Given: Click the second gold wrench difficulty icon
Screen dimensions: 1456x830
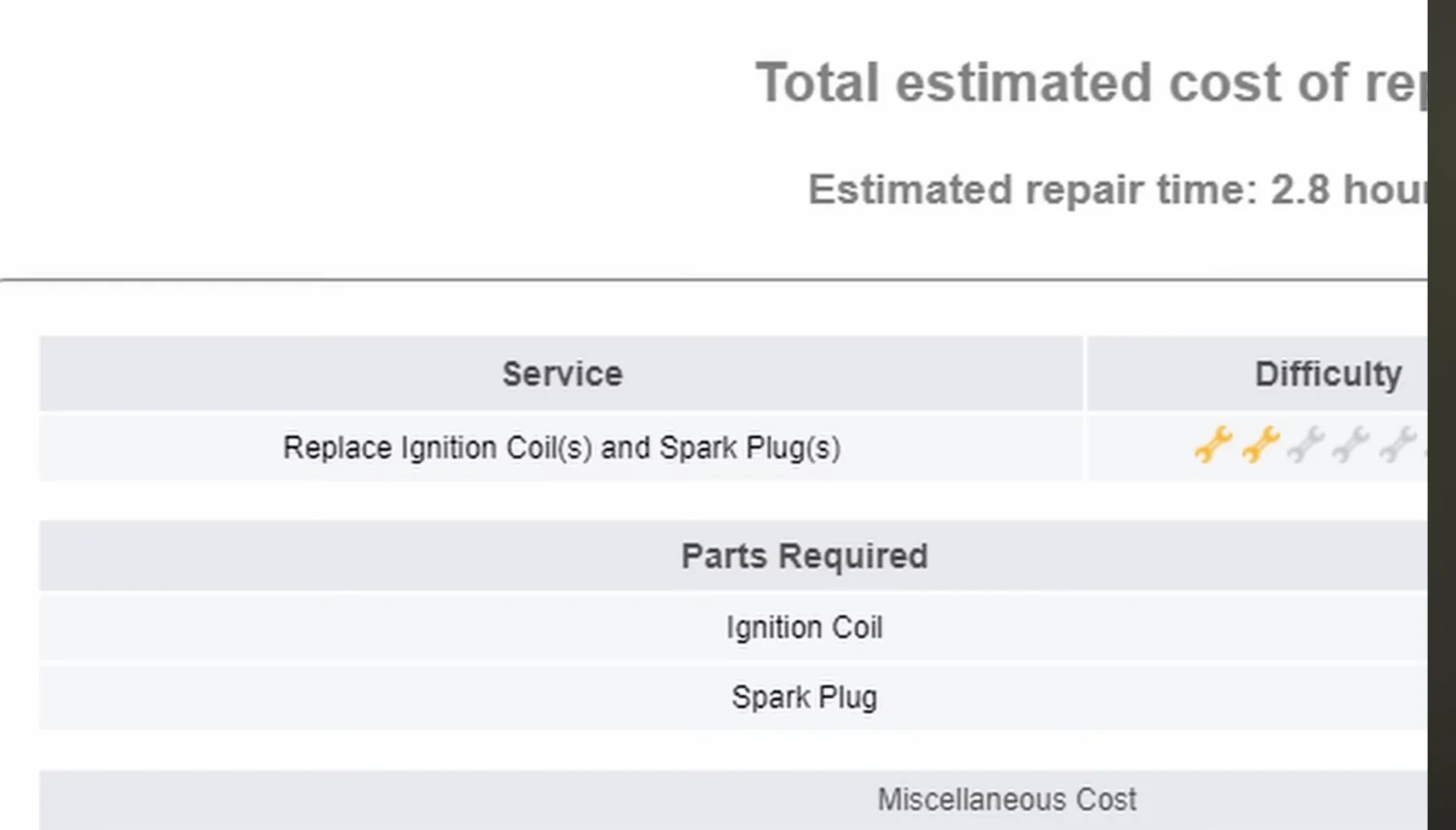Looking at the screenshot, I should click(1261, 446).
